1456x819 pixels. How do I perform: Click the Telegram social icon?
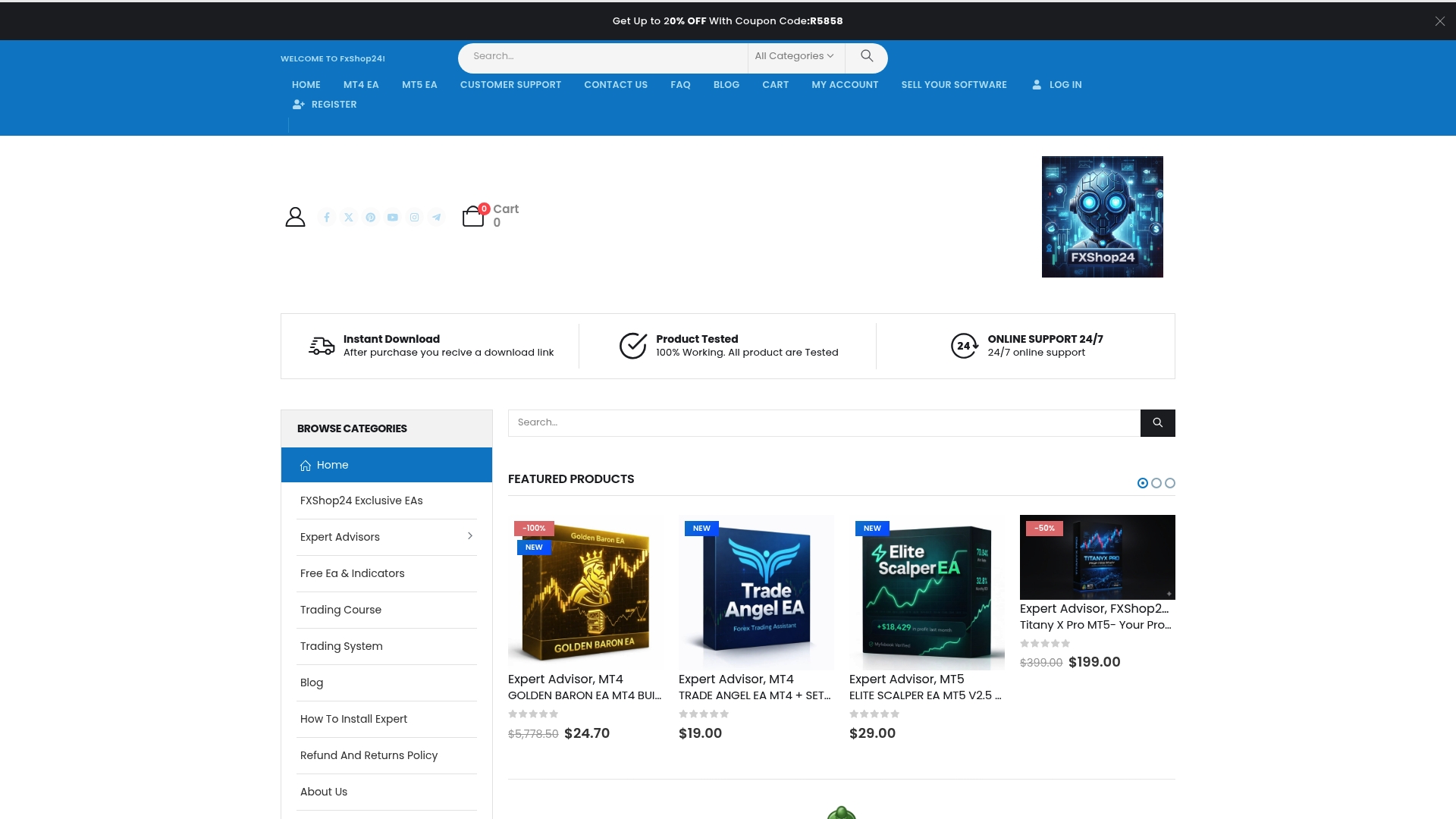436,217
